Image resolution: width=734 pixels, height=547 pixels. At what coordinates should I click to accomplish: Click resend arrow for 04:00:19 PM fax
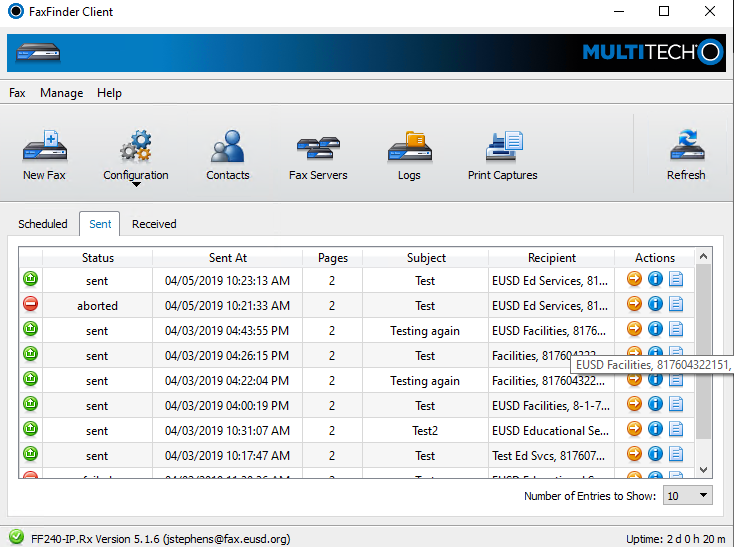click(x=634, y=404)
